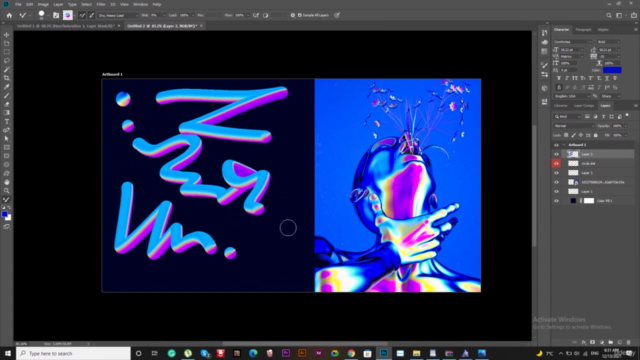This screenshot has width=640, height=360.
Task: Select the Move tool
Action: tap(7, 35)
